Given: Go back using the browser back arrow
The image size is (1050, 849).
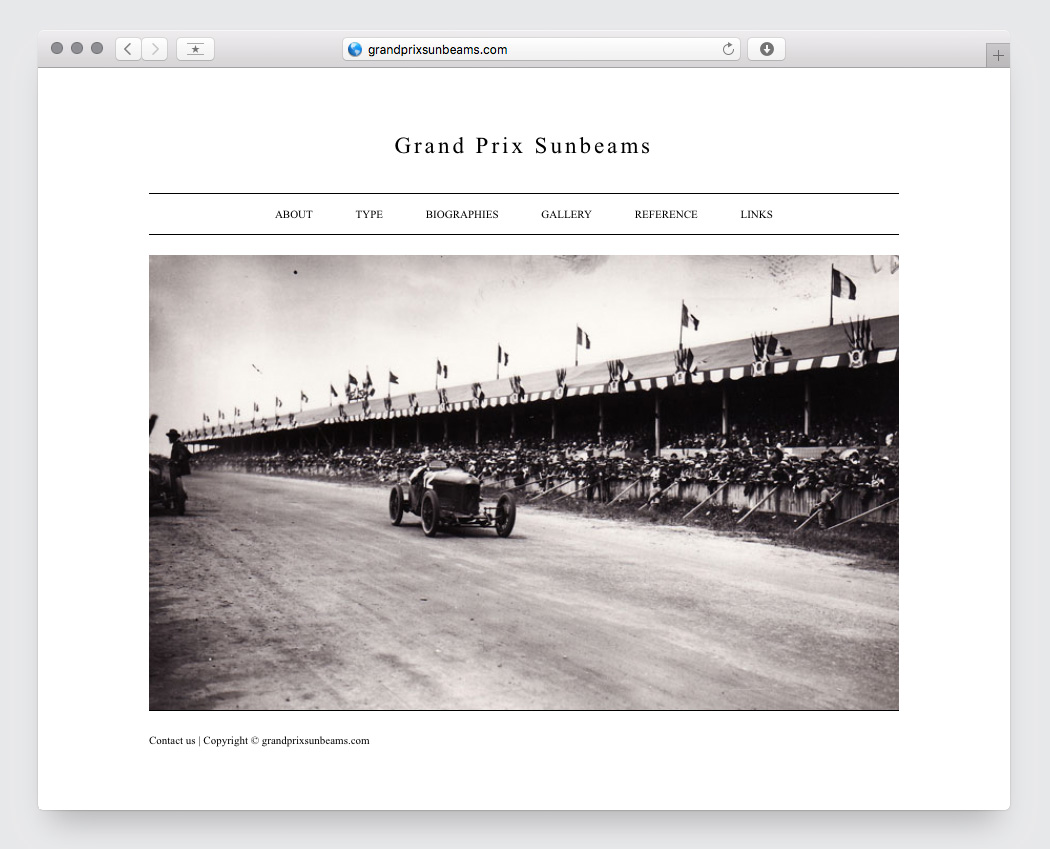Looking at the screenshot, I should (x=128, y=49).
